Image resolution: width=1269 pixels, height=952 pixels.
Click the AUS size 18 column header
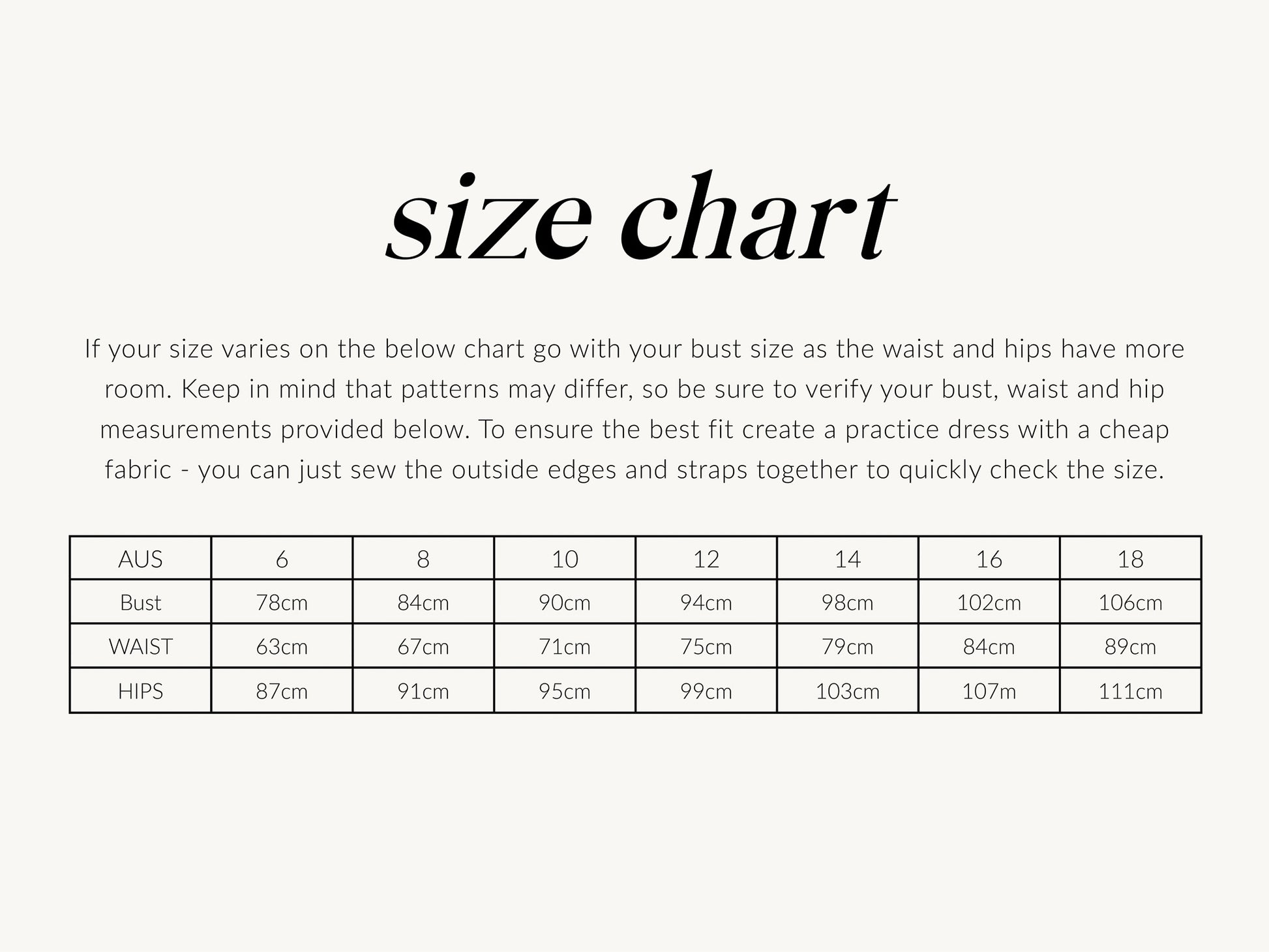[1131, 559]
